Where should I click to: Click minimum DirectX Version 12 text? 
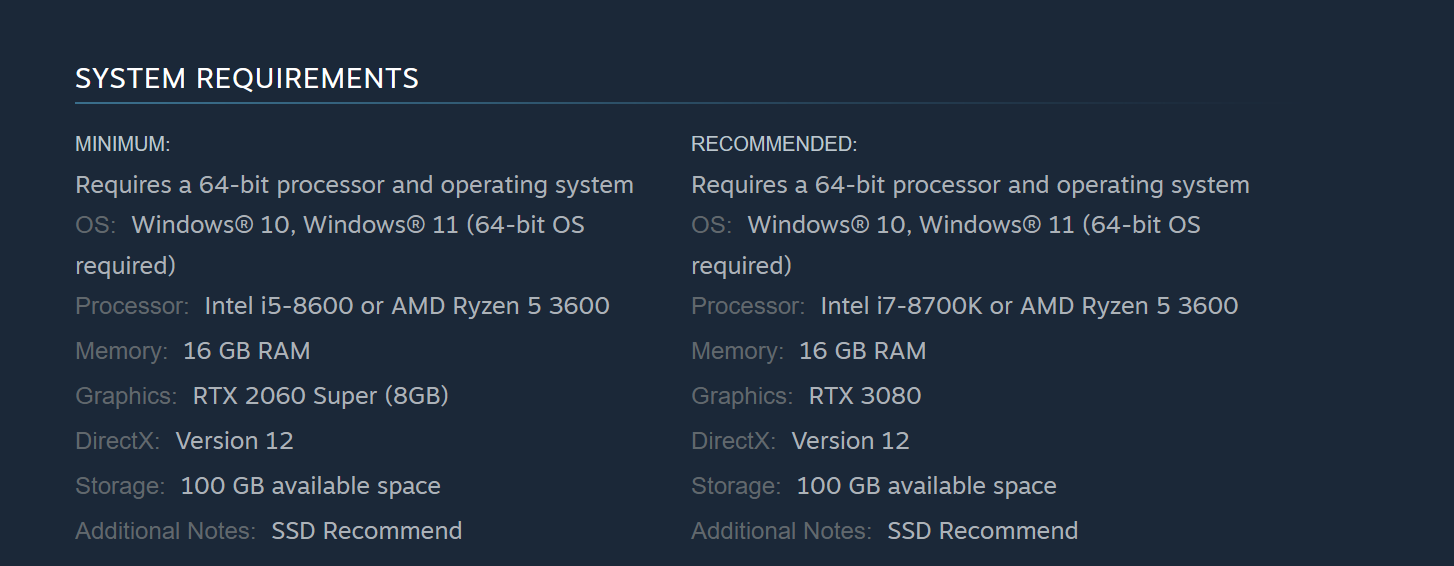(234, 441)
